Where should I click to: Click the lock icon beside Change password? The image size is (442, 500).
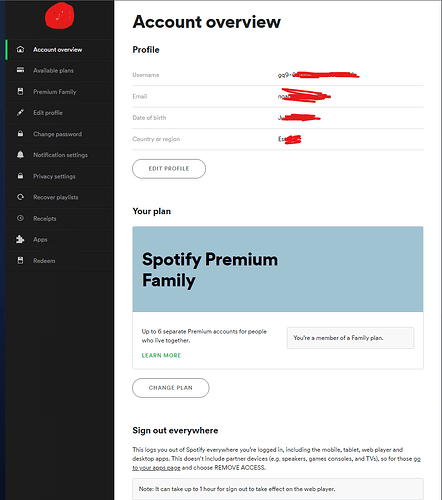[20, 134]
